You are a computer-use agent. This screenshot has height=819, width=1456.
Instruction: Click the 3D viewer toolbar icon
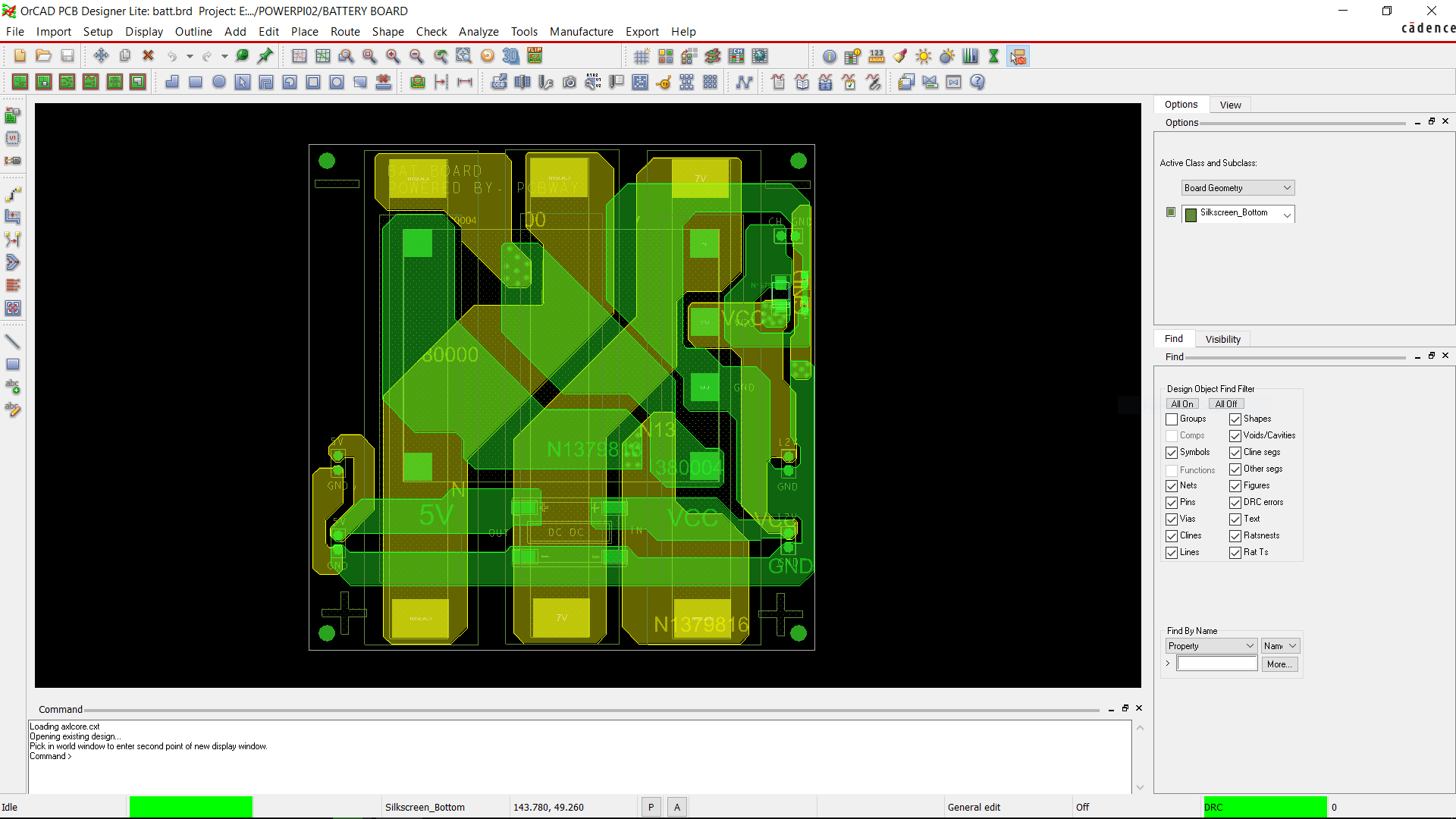click(x=511, y=56)
